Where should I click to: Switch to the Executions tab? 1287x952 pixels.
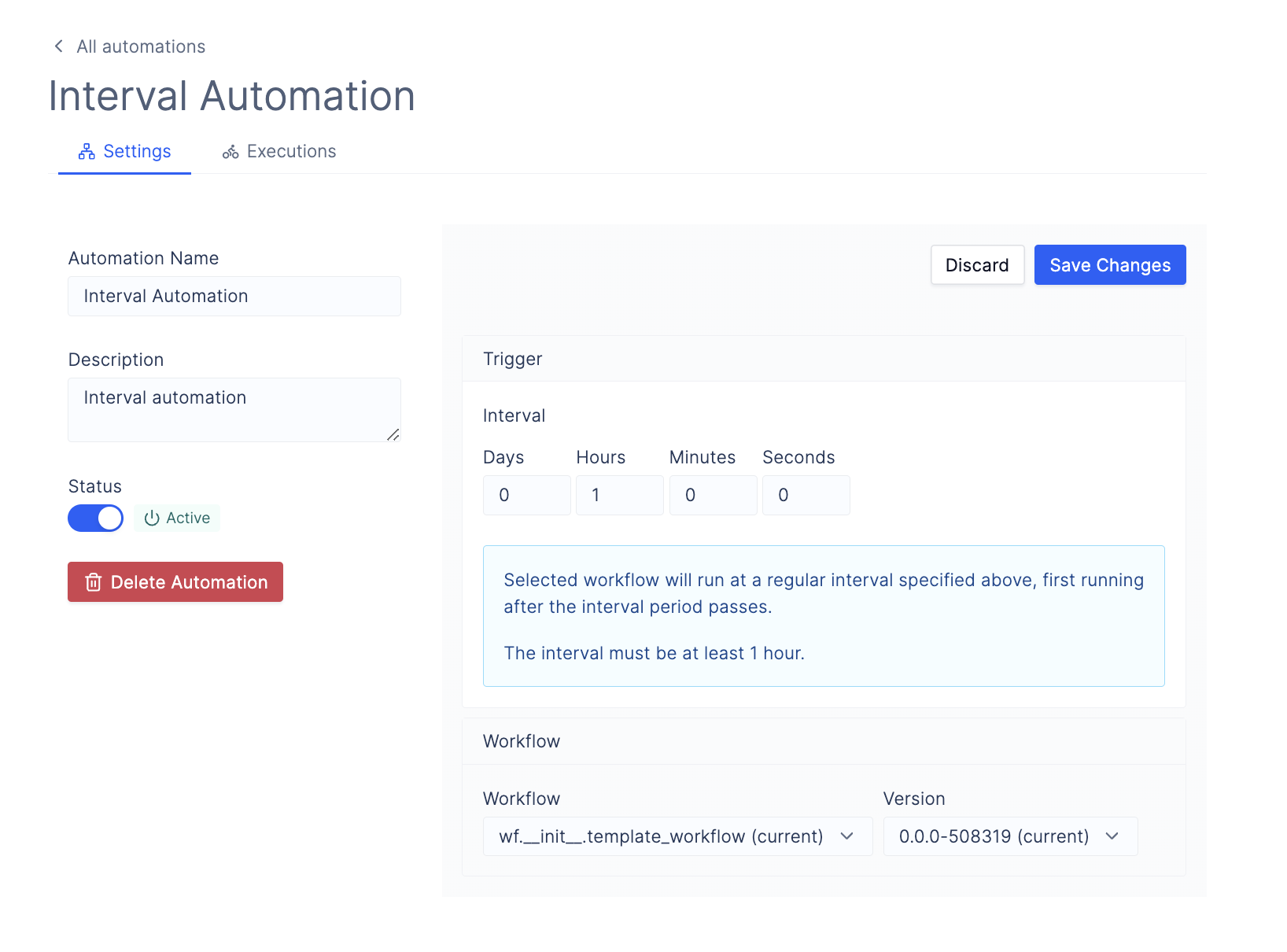(279, 151)
